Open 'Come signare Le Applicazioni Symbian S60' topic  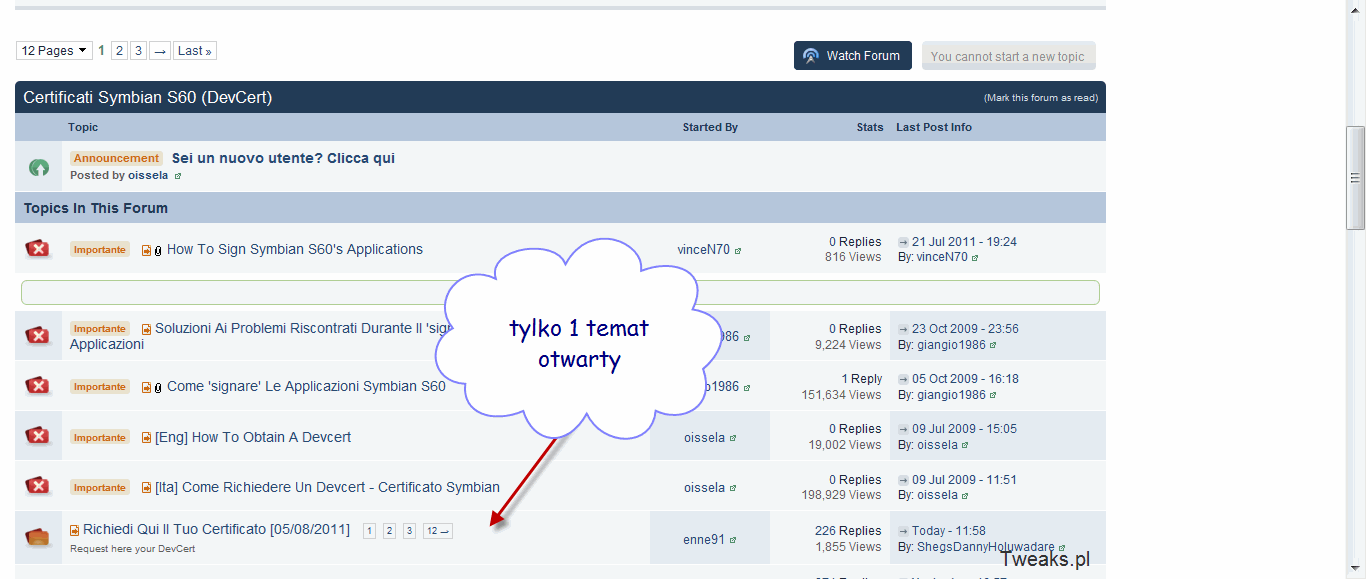coord(306,386)
